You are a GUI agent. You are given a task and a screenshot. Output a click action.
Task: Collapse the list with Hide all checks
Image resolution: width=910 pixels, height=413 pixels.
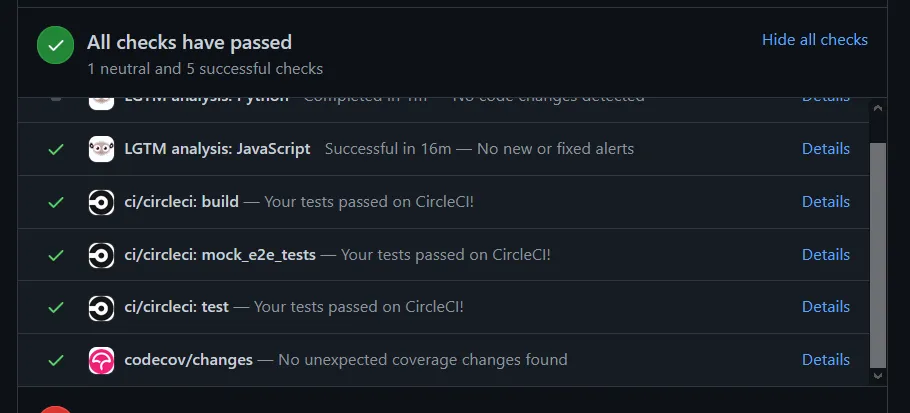click(814, 40)
